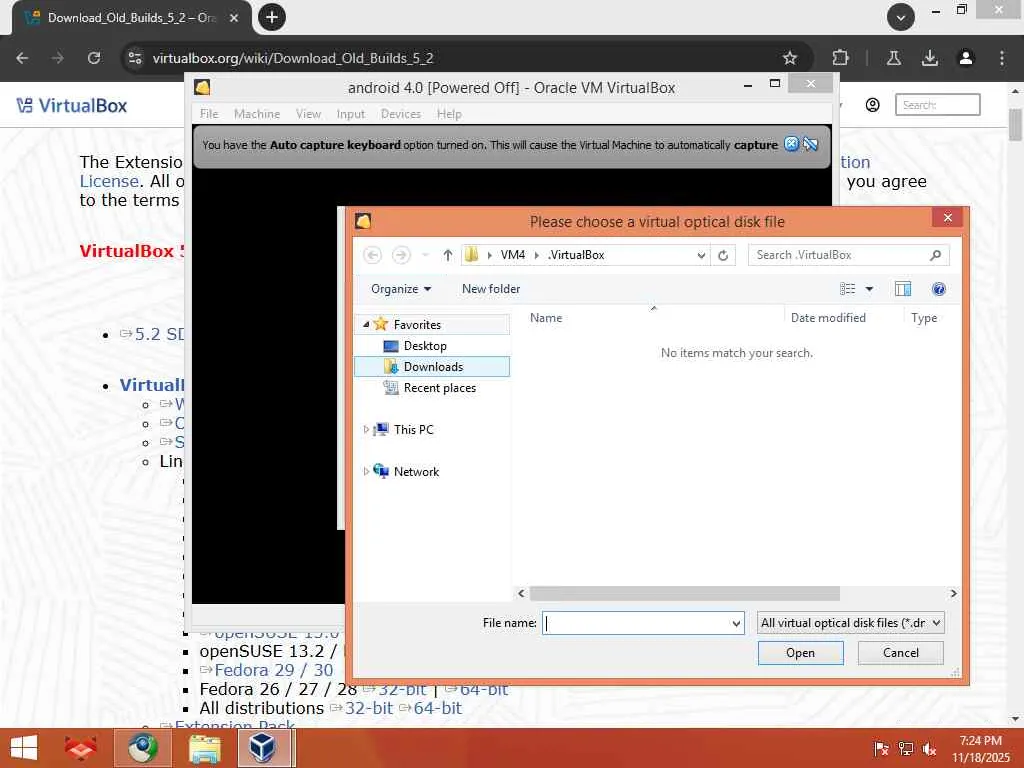Open the file type filter dropdown
Image resolution: width=1024 pixels, height=768 pixels.
pyautogui.click(x=850, y=623)
